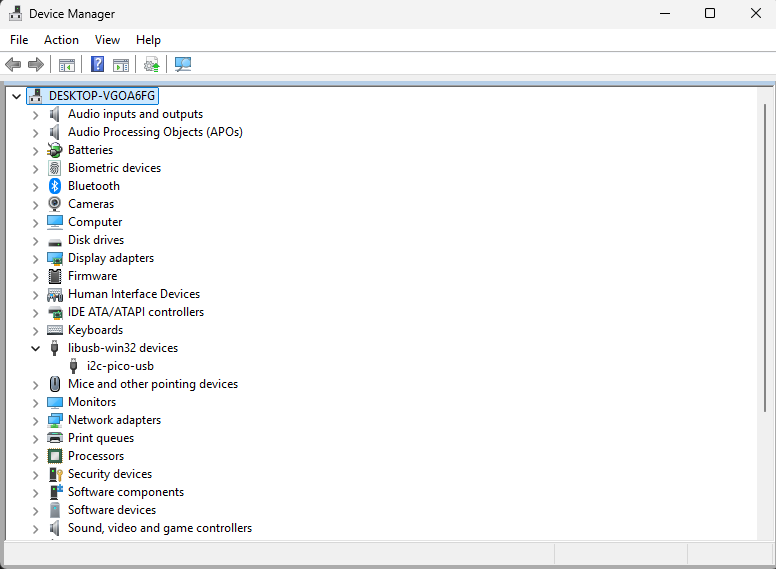
Task: Click the Action Pane toolbar icon
Action: coord(121,65)
